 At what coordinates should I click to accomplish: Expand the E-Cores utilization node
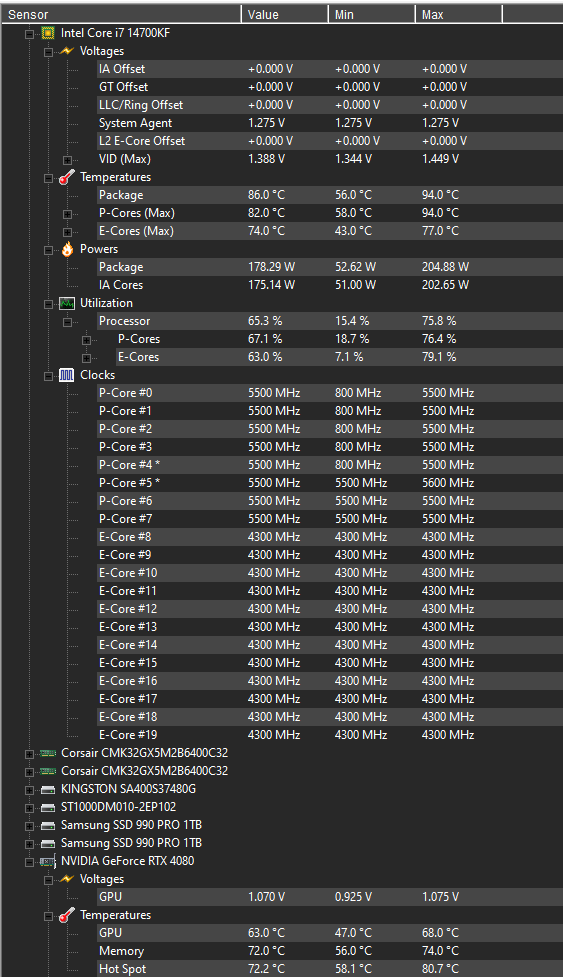pyautogui.click(x=86, y=358)
